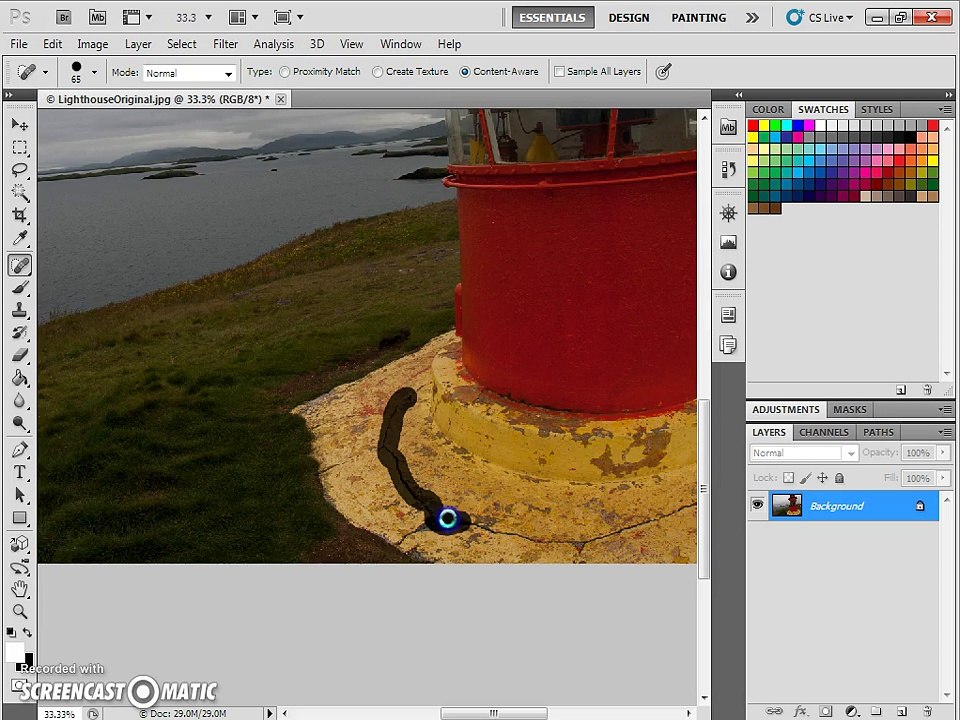Select the Eraser tool
This screenshot has height=720, width=960.
click(20, 354)
